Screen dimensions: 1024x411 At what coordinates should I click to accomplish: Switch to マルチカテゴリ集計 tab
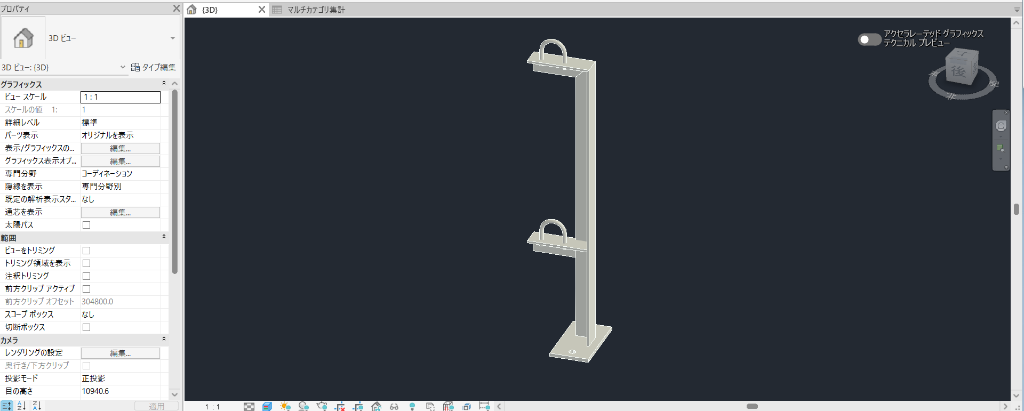[310, 10]
